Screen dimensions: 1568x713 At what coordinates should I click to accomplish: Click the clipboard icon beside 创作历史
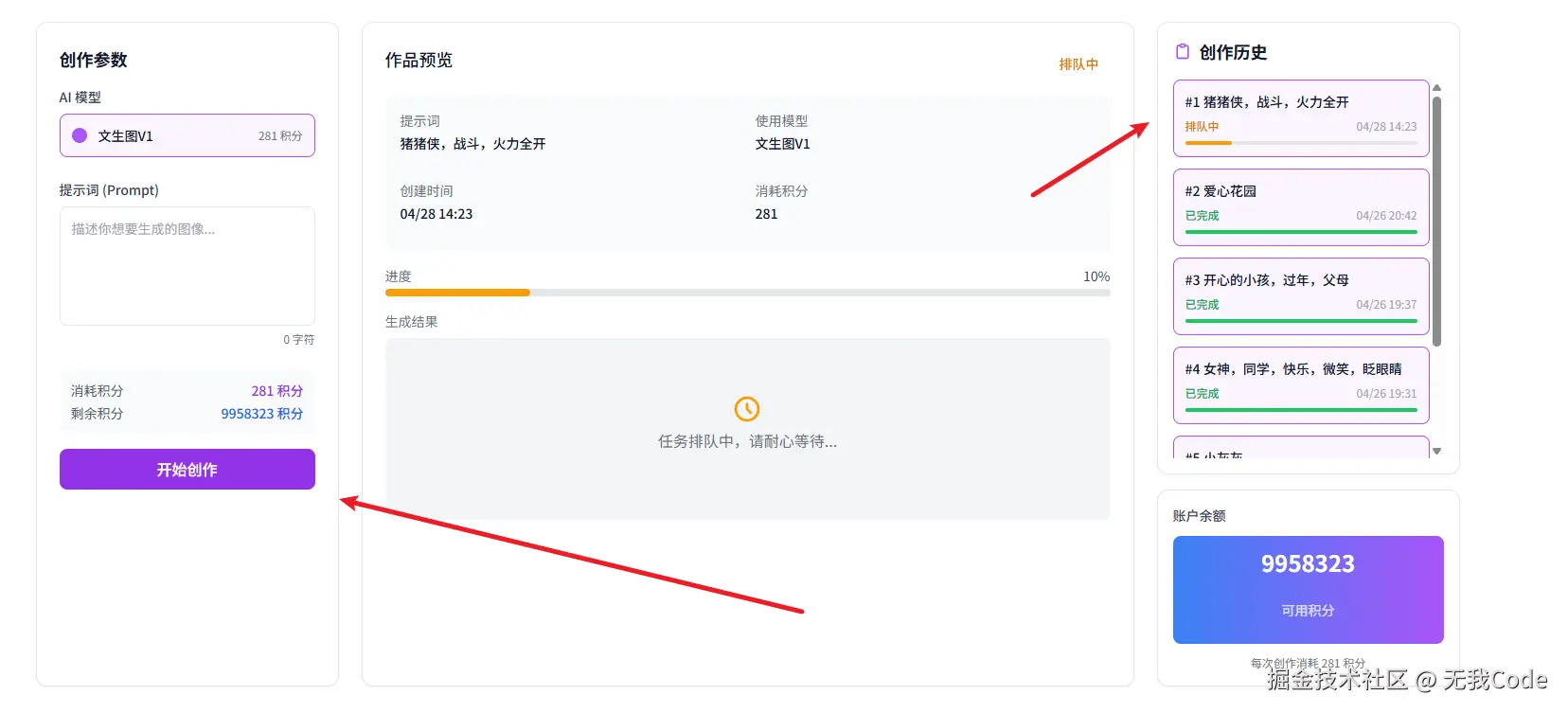pos(1182,52)
